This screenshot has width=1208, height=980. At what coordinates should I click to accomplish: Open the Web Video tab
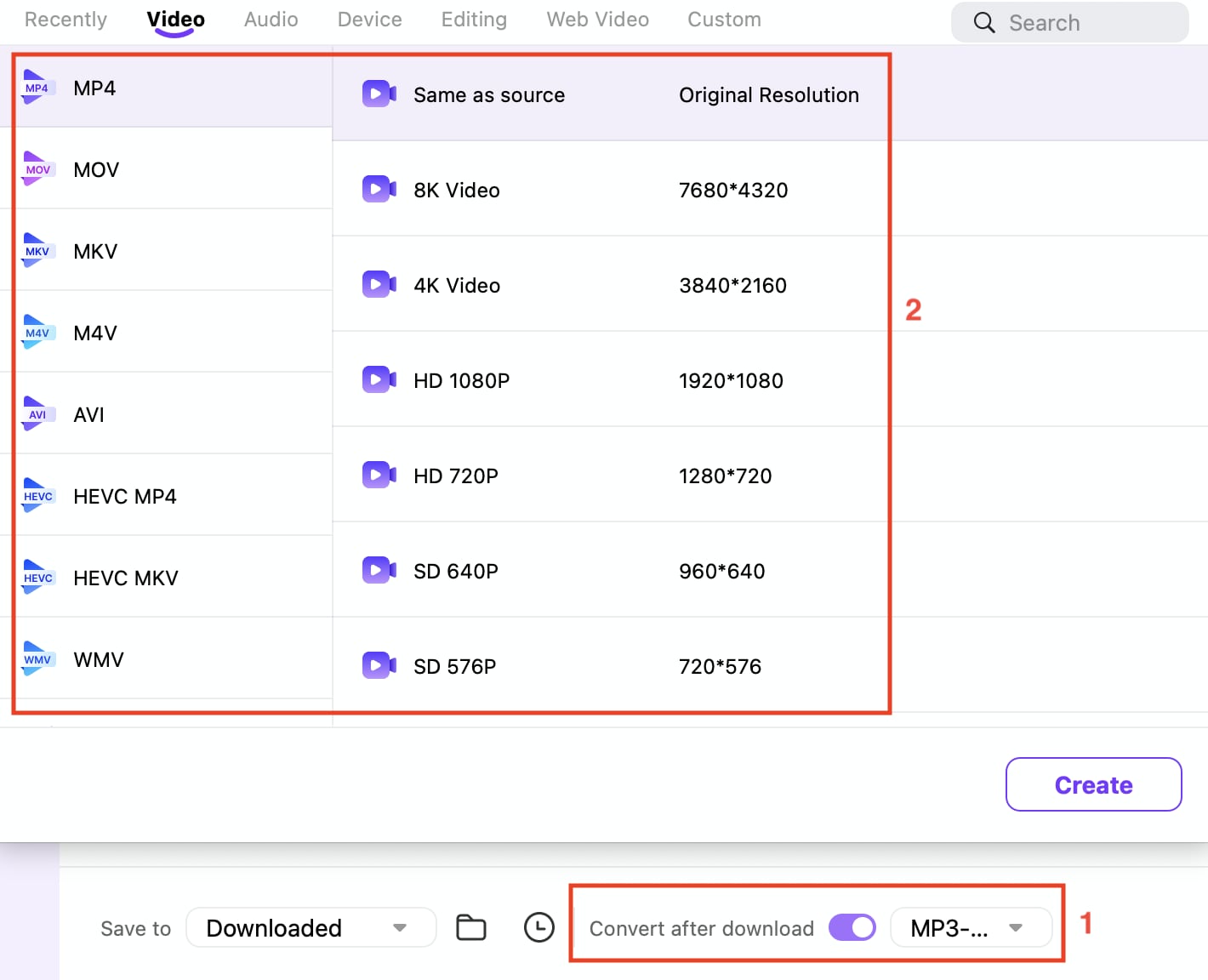(597, 19)
